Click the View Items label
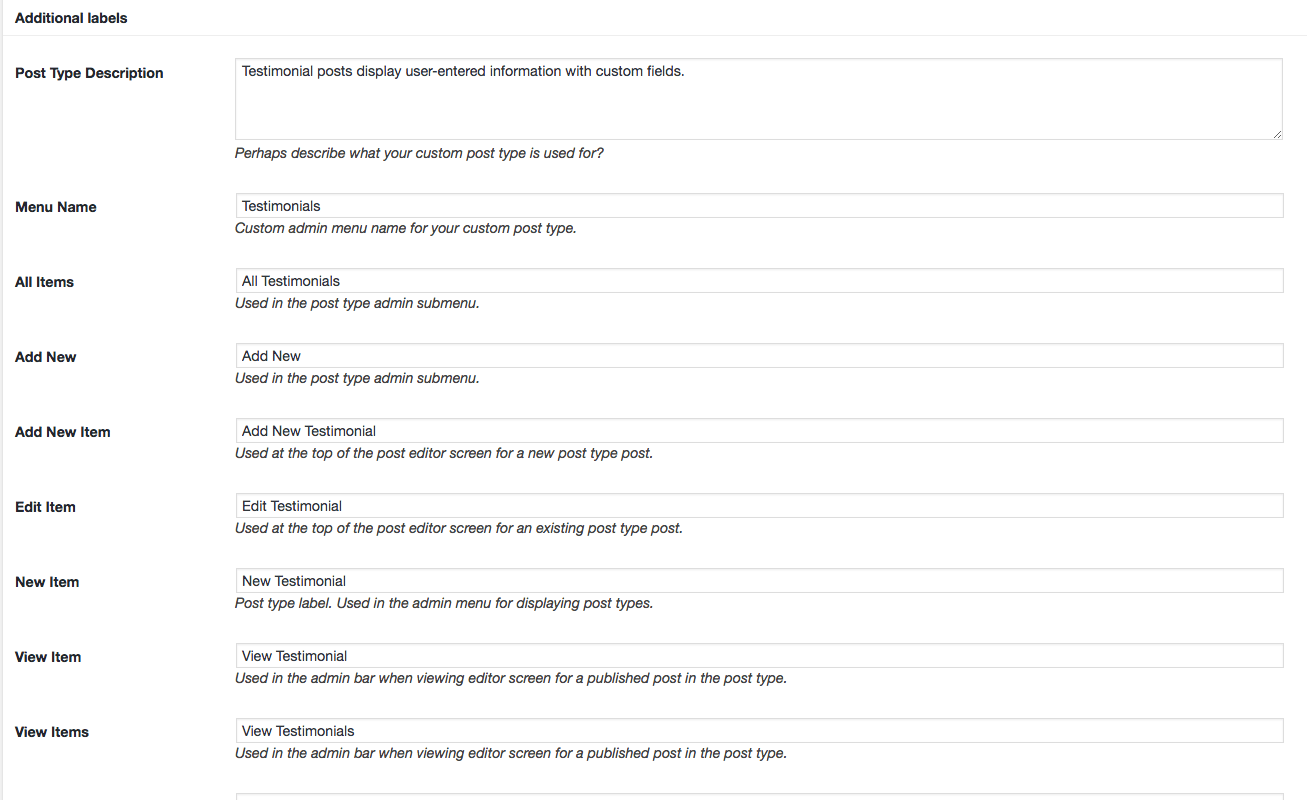Image resolution: width=1307 pixels, height=800 pixels. pos(52,732)
